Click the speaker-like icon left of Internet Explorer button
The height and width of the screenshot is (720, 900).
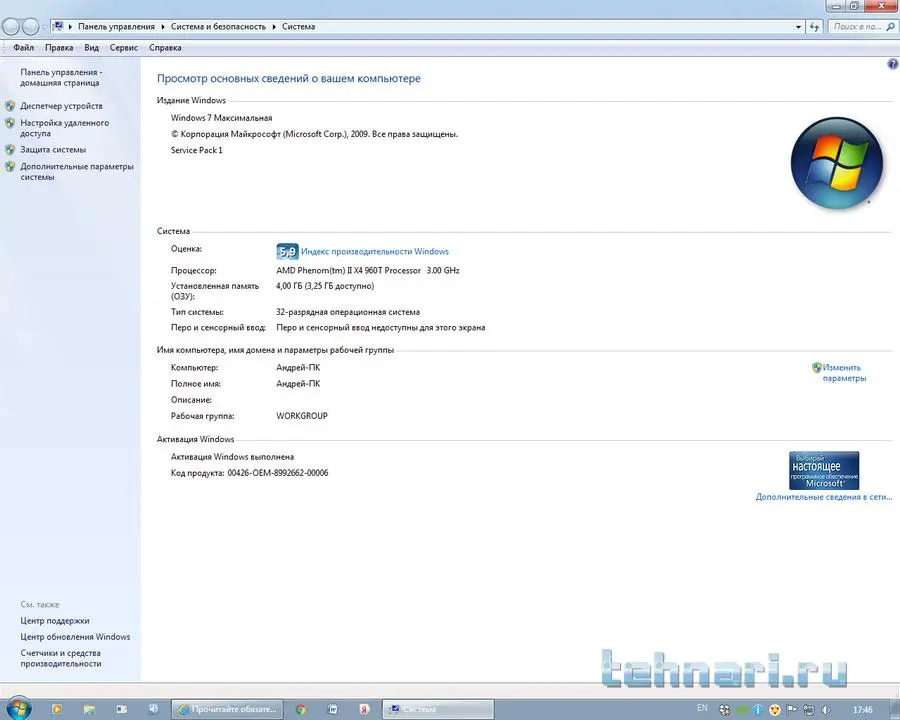(x=153, y=709)
